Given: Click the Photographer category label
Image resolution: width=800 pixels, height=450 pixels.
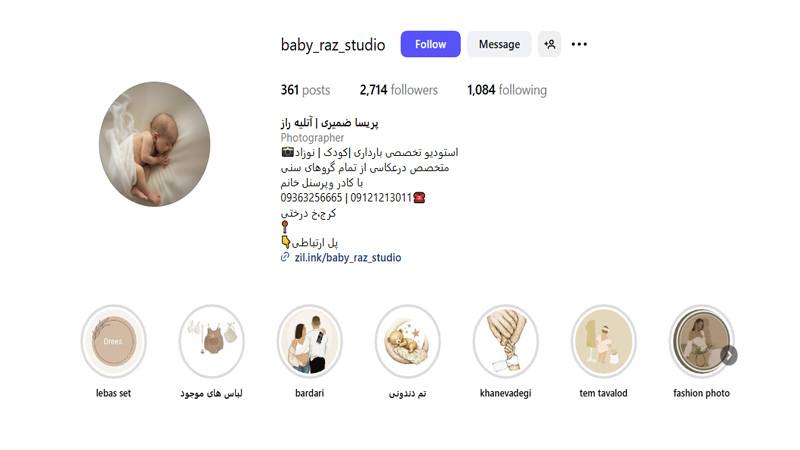Looking at the screenshot, I should pyautogui.click(x=312, y=138).
